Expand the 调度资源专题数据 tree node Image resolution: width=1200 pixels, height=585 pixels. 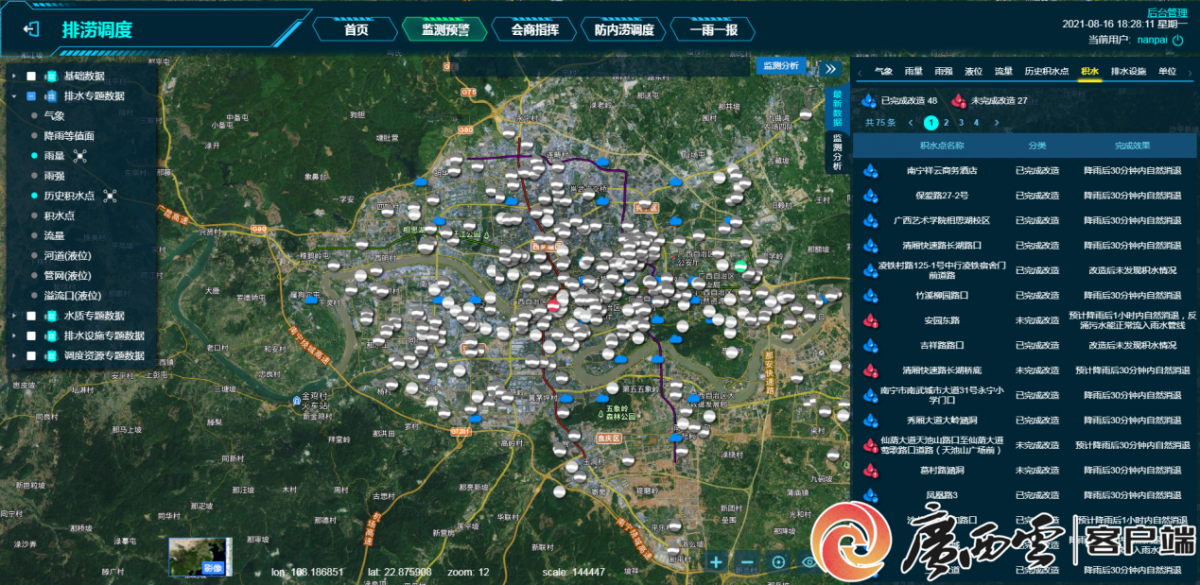13,356
